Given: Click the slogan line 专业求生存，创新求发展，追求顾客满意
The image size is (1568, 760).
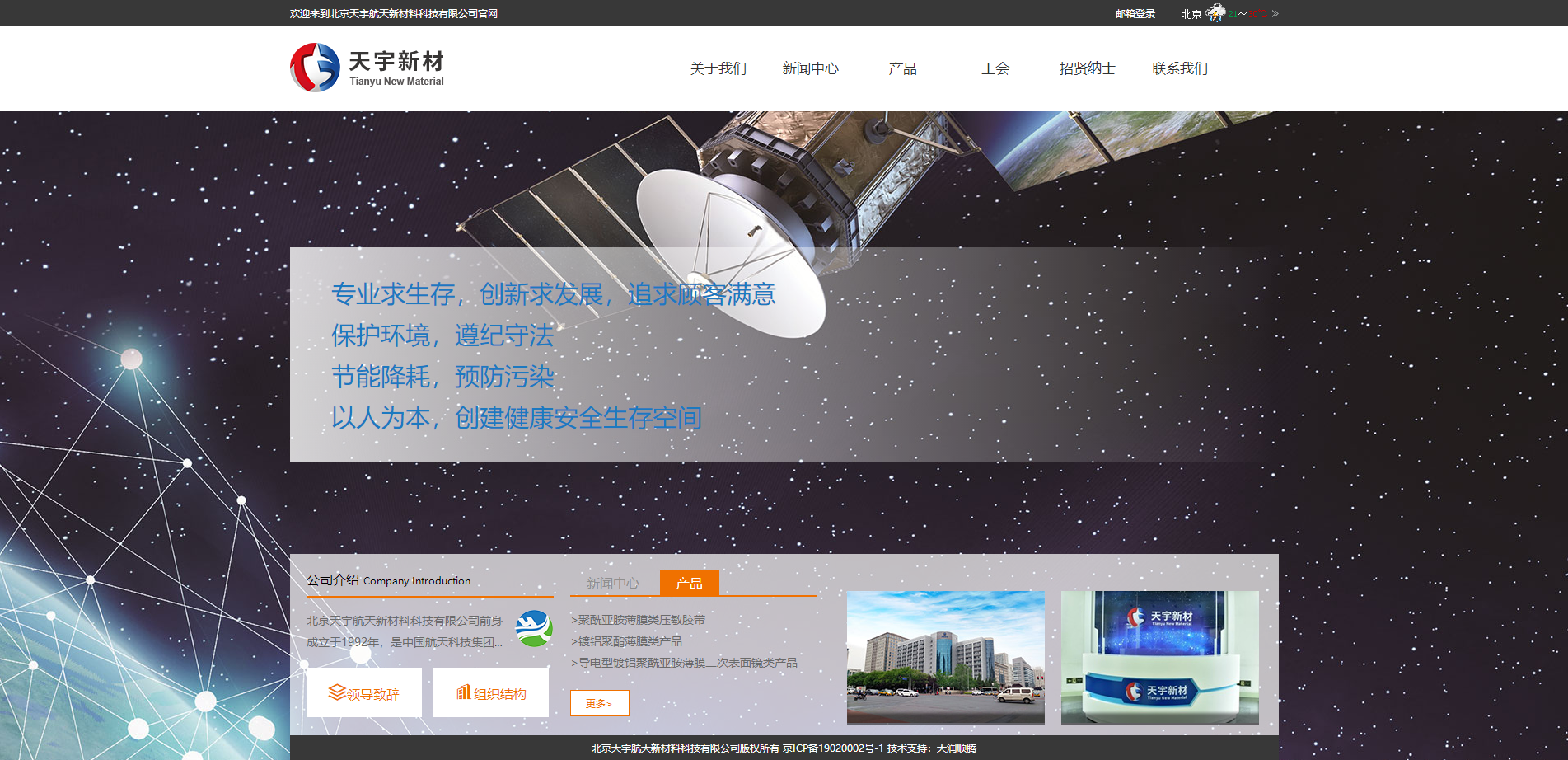Looking at the screenshot, I should coord(554,294).
